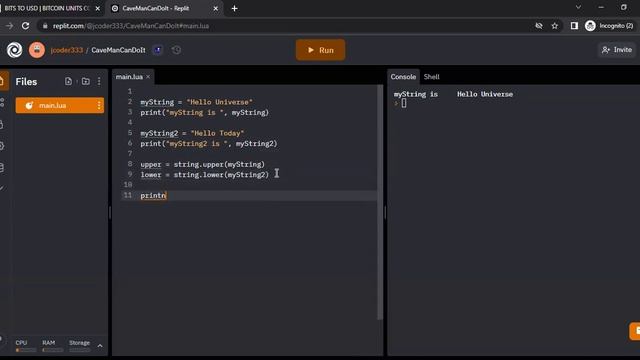Create a new file in Files
This screenshot has height=360, width=640.
68,81
